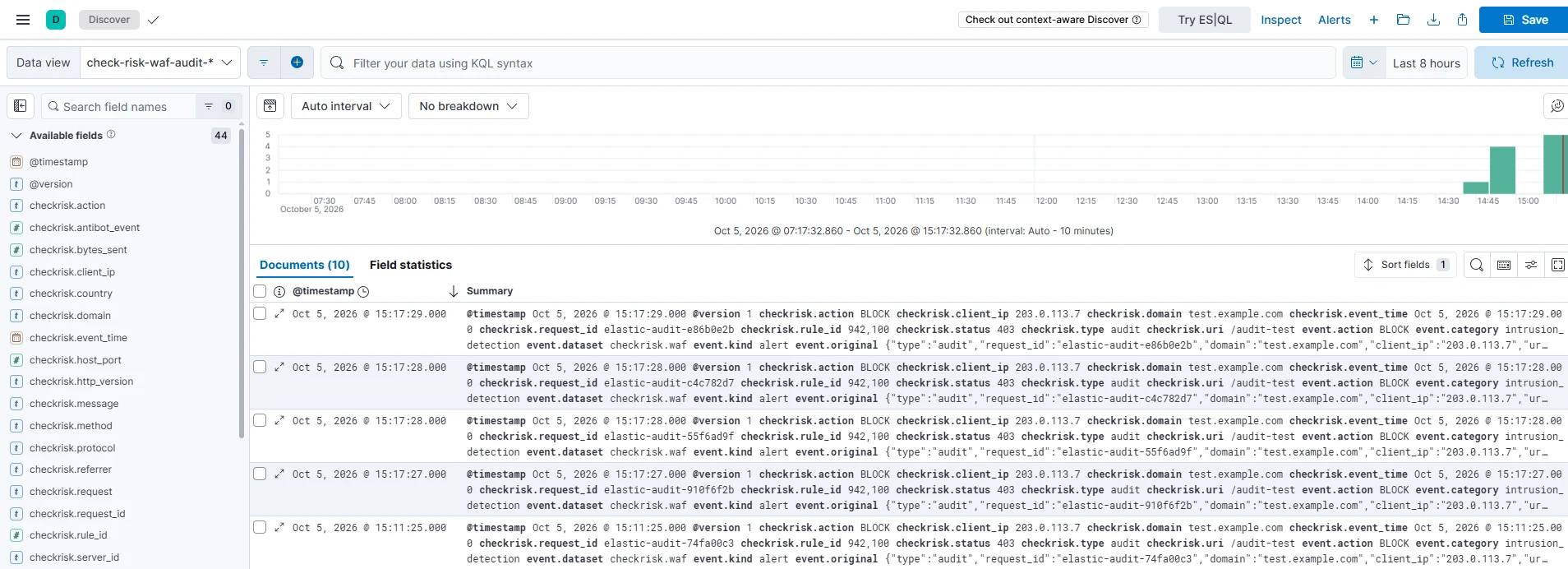Toggle the select-all rows checkbox

click(260, 291)
